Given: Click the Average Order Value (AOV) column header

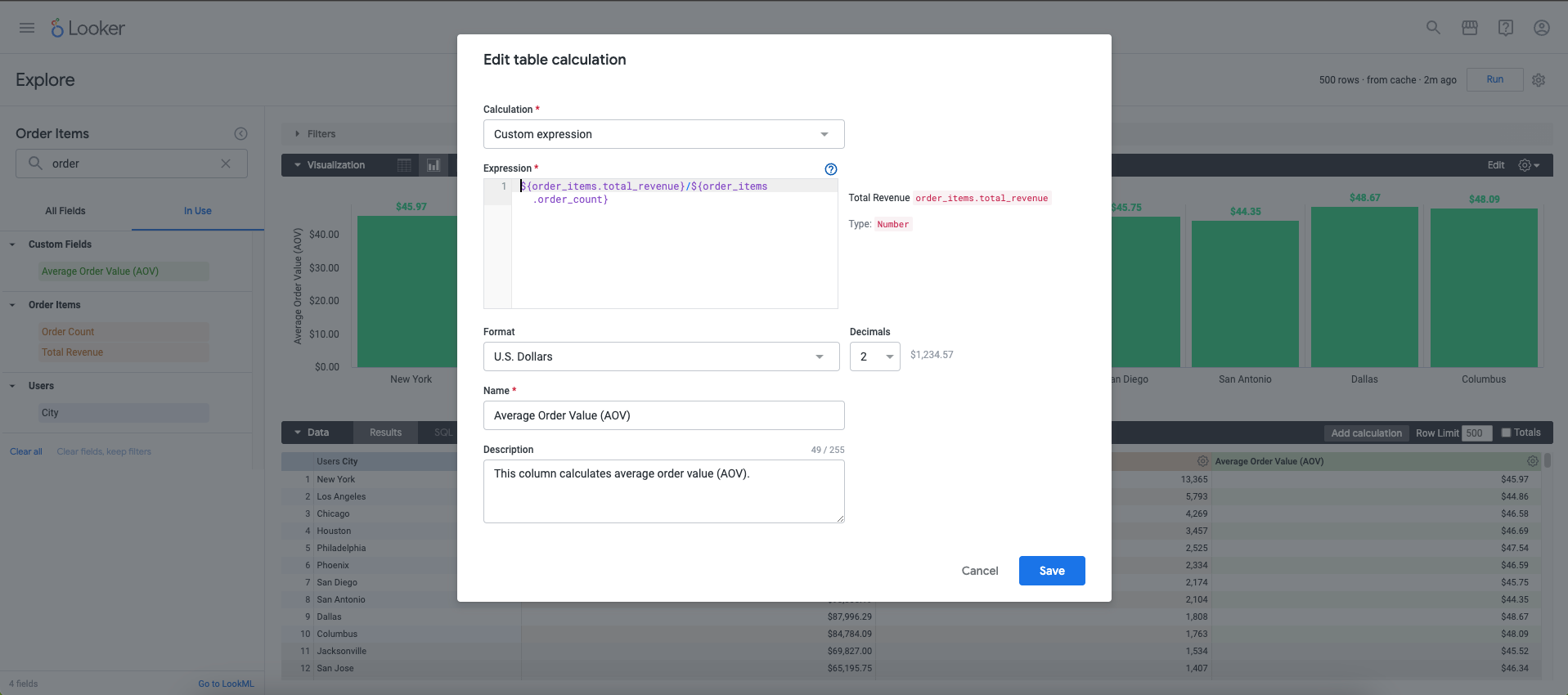Looking at the screenshot, I should [x=1269, y=461].
